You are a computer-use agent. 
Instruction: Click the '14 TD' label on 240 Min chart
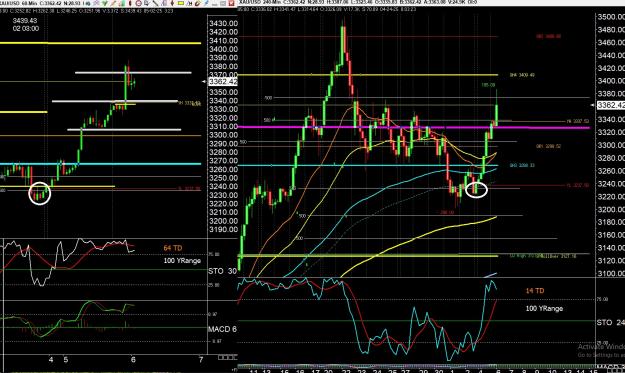pyautogui.click(x=535, y=291)
